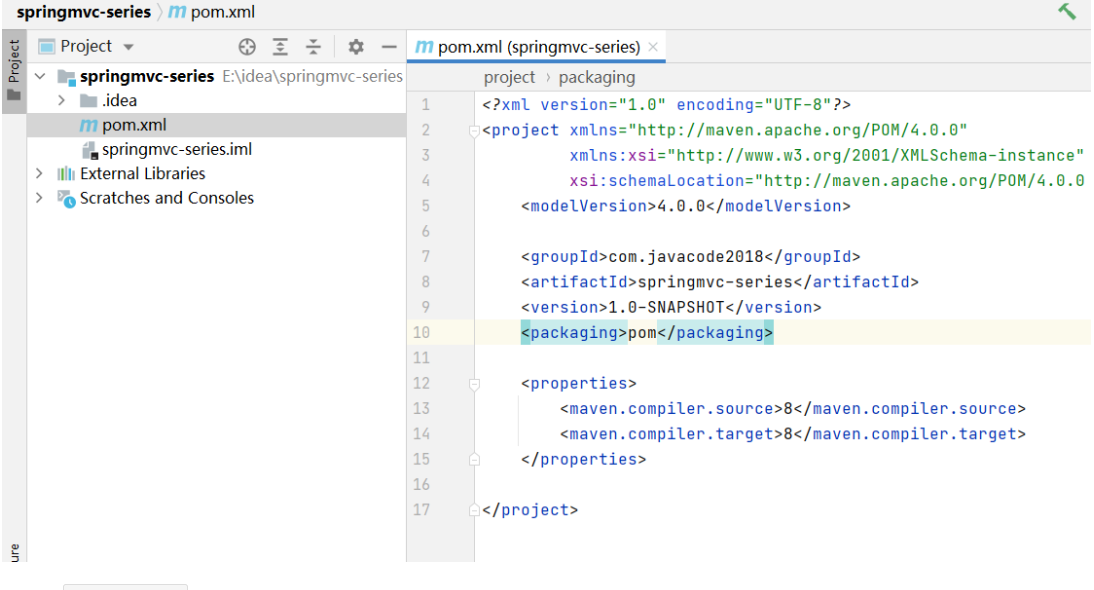This screenshot has width=1094, height=590.
Task: Expand External Libraries node
Action: pyautogui.click(x=39, y=174)
